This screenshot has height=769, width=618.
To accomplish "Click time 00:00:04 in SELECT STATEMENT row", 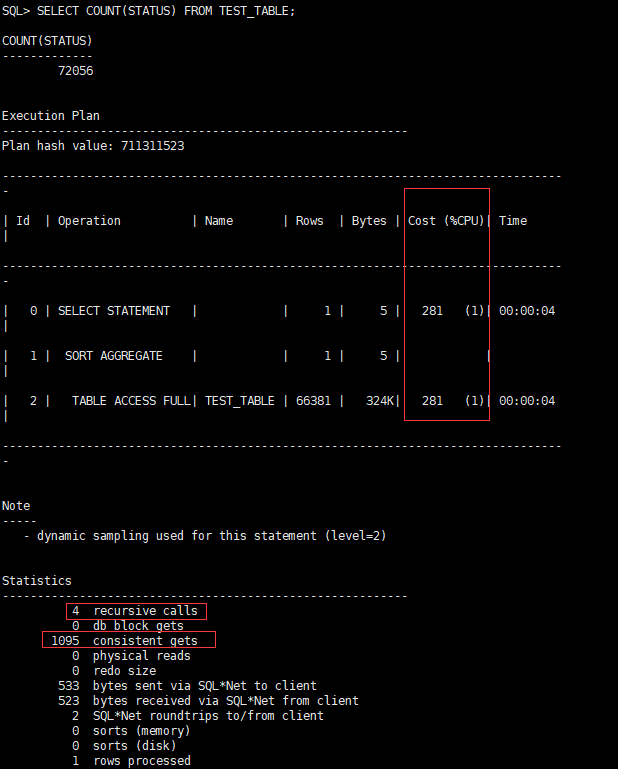I will pyautogui.click(x=527, y=311).
